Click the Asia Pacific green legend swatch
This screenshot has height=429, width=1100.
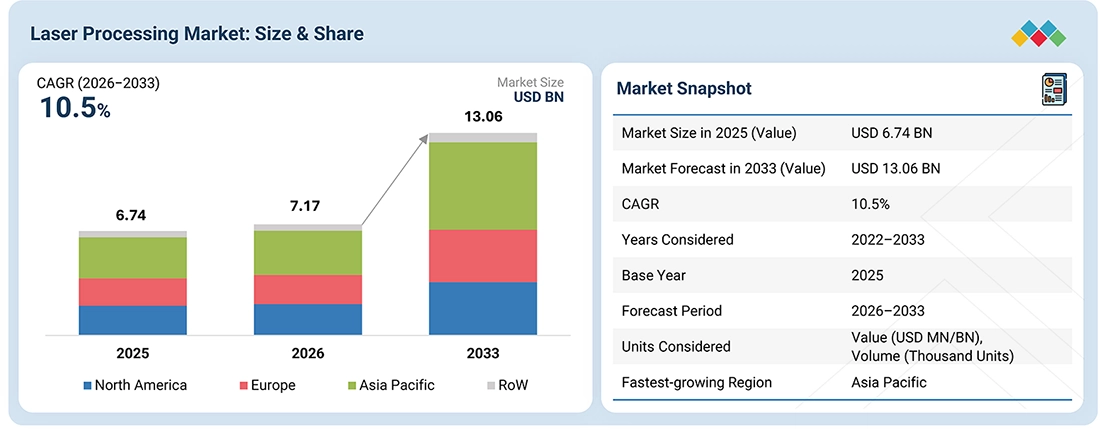(351, 386)
